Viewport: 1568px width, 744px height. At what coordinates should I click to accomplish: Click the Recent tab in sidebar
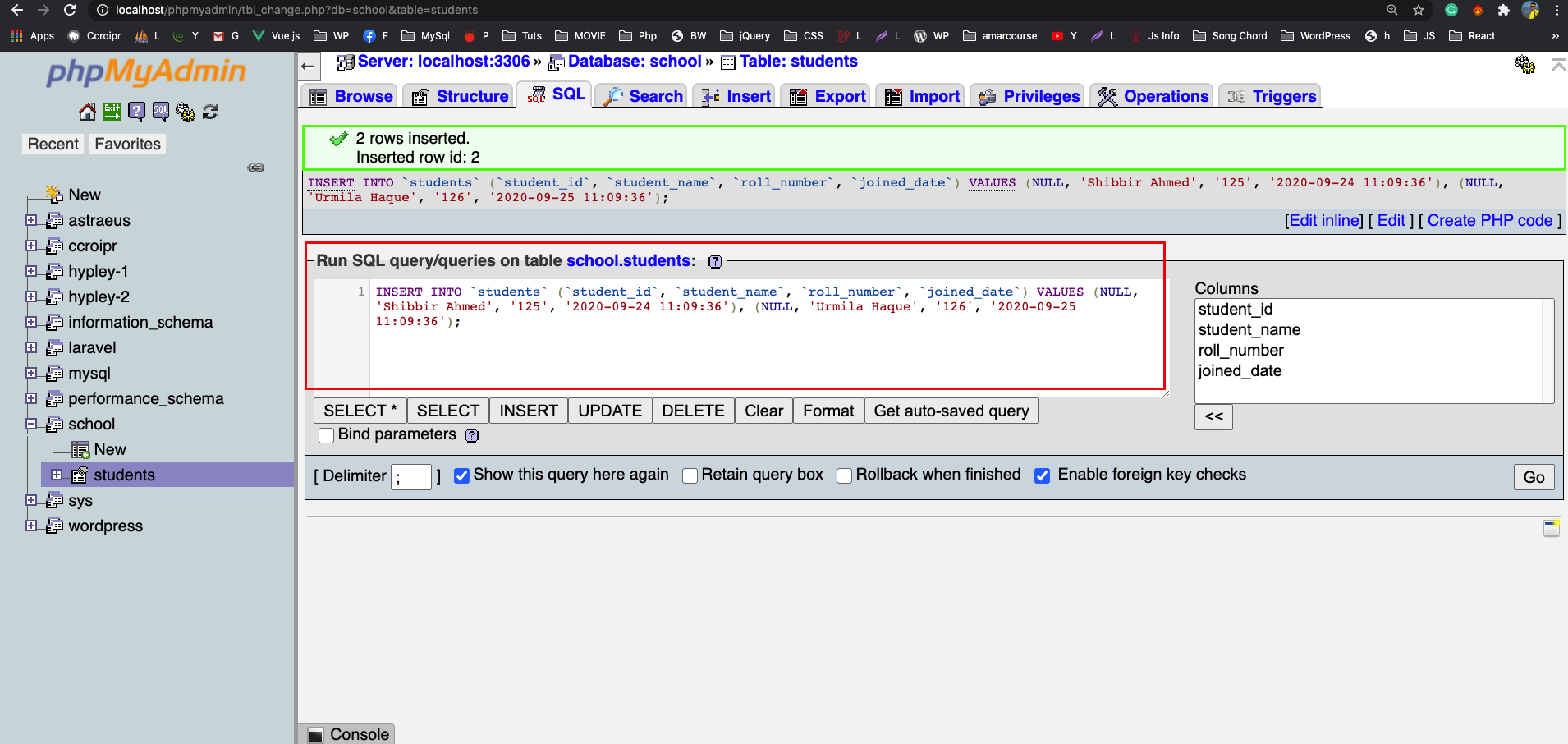coord(53,144)
